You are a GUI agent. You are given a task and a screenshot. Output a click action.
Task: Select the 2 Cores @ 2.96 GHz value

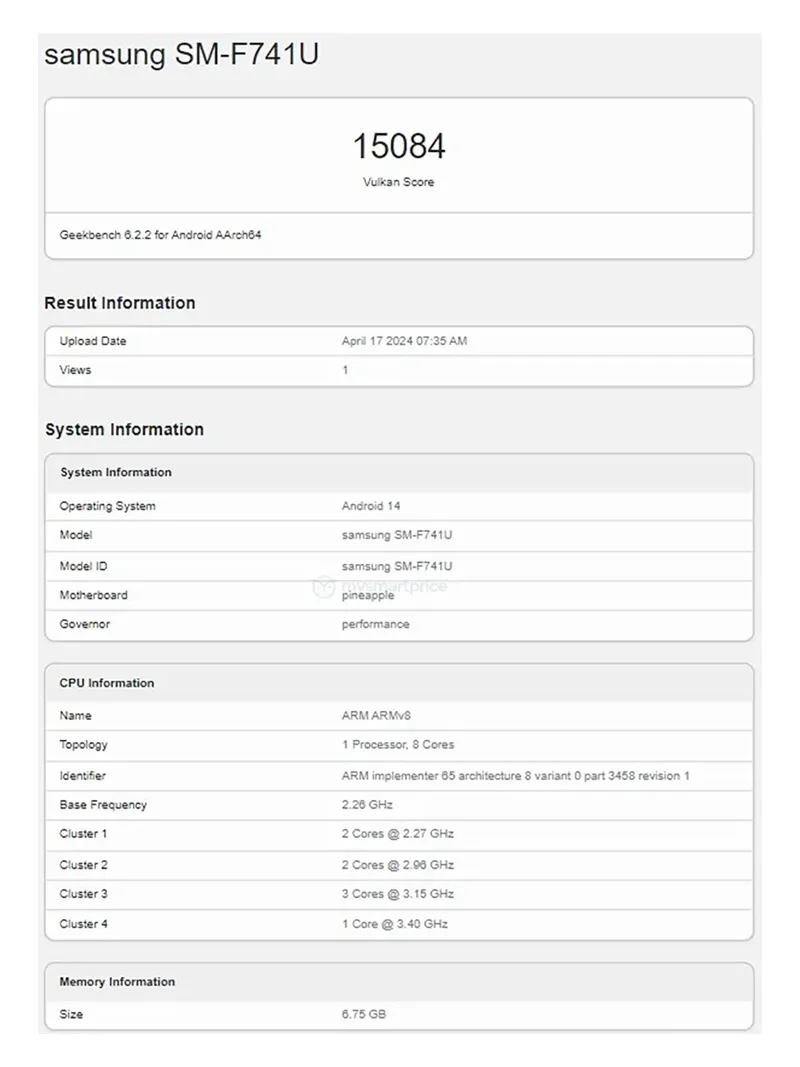pos(397,866)
